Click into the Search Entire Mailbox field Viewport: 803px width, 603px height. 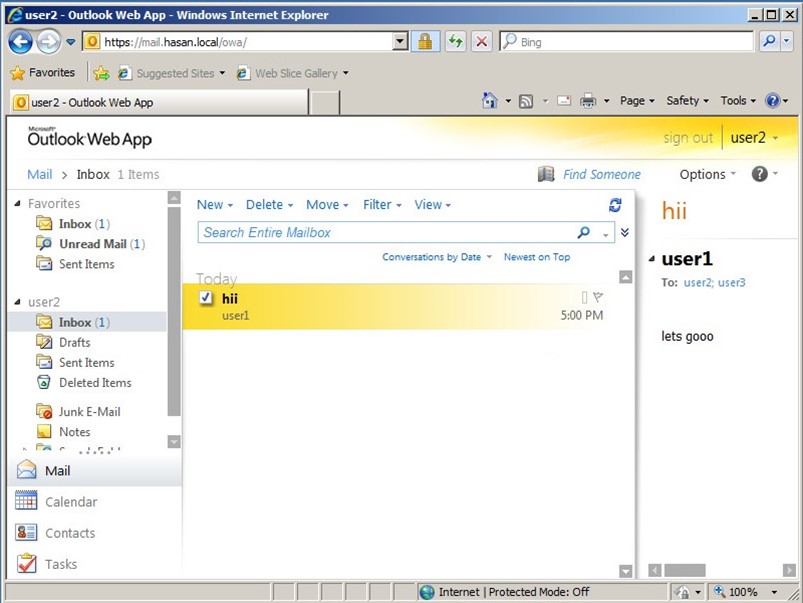tap(385, 233)
